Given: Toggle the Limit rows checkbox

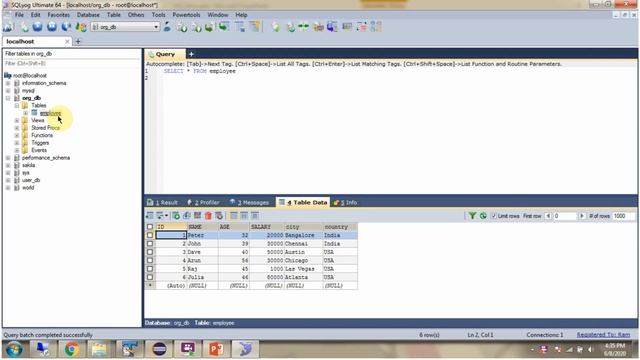Looking at the screenshot, I should pyautogui.click(x=494, y=216).
